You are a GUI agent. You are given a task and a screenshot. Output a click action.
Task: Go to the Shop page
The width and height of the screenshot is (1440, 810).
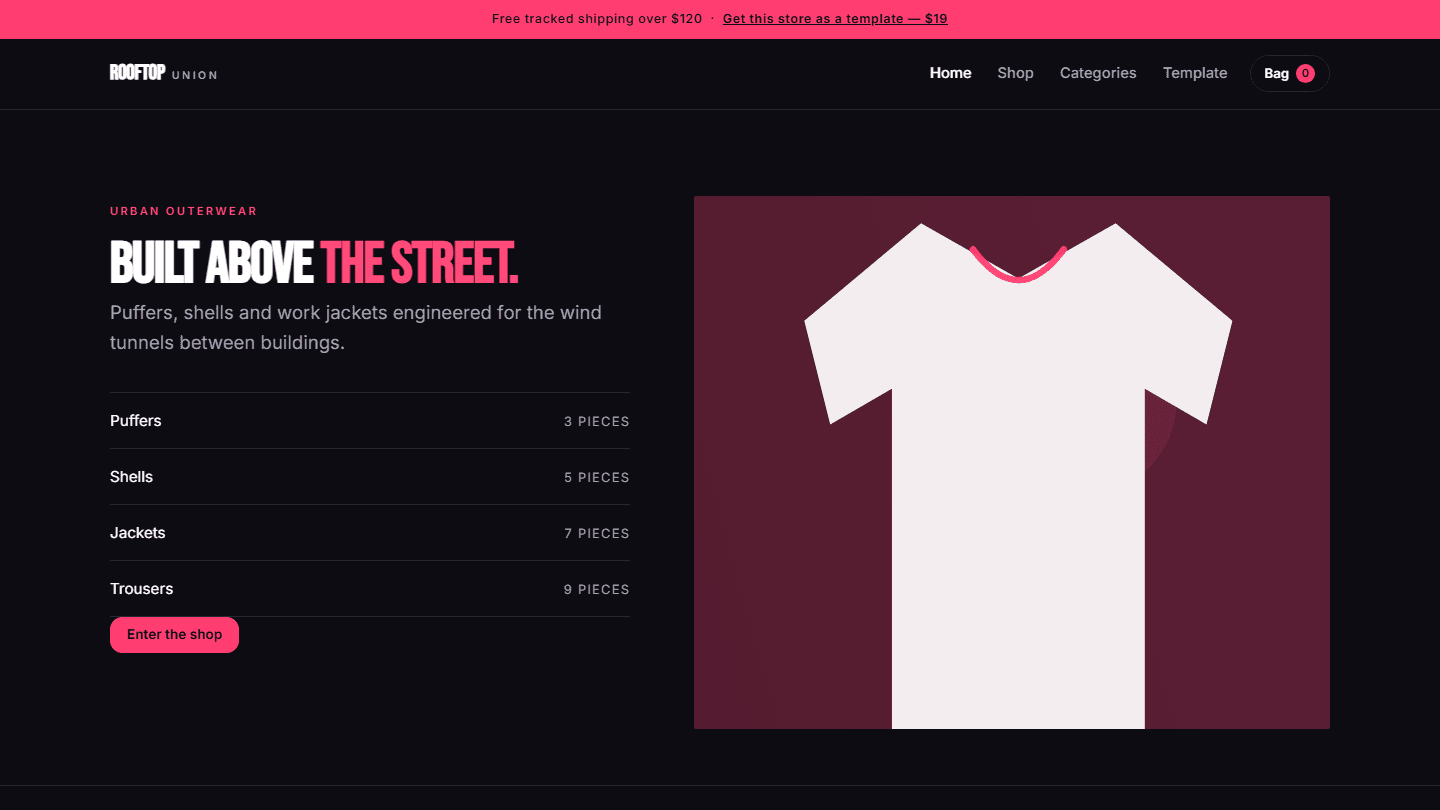[x=1015, y=73]
